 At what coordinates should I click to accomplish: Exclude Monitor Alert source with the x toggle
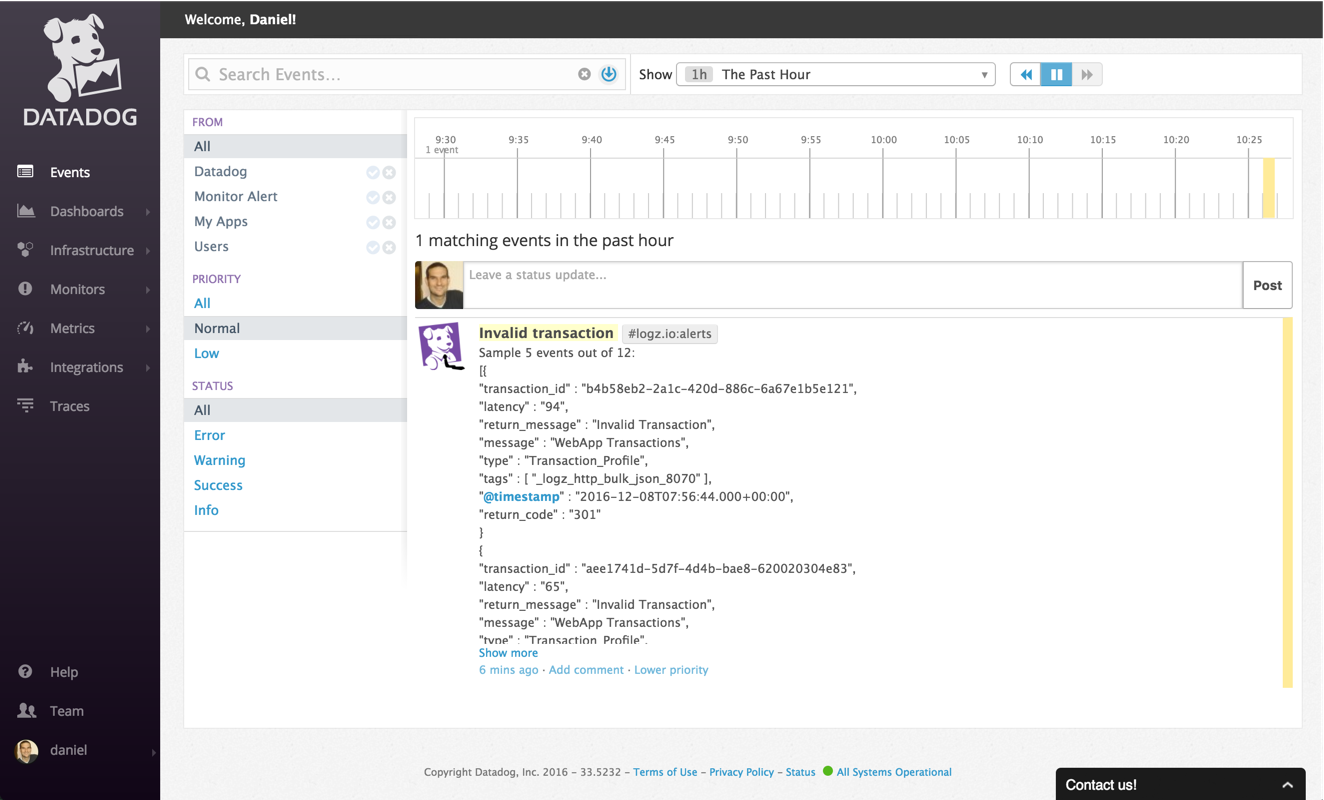[389, 197]
